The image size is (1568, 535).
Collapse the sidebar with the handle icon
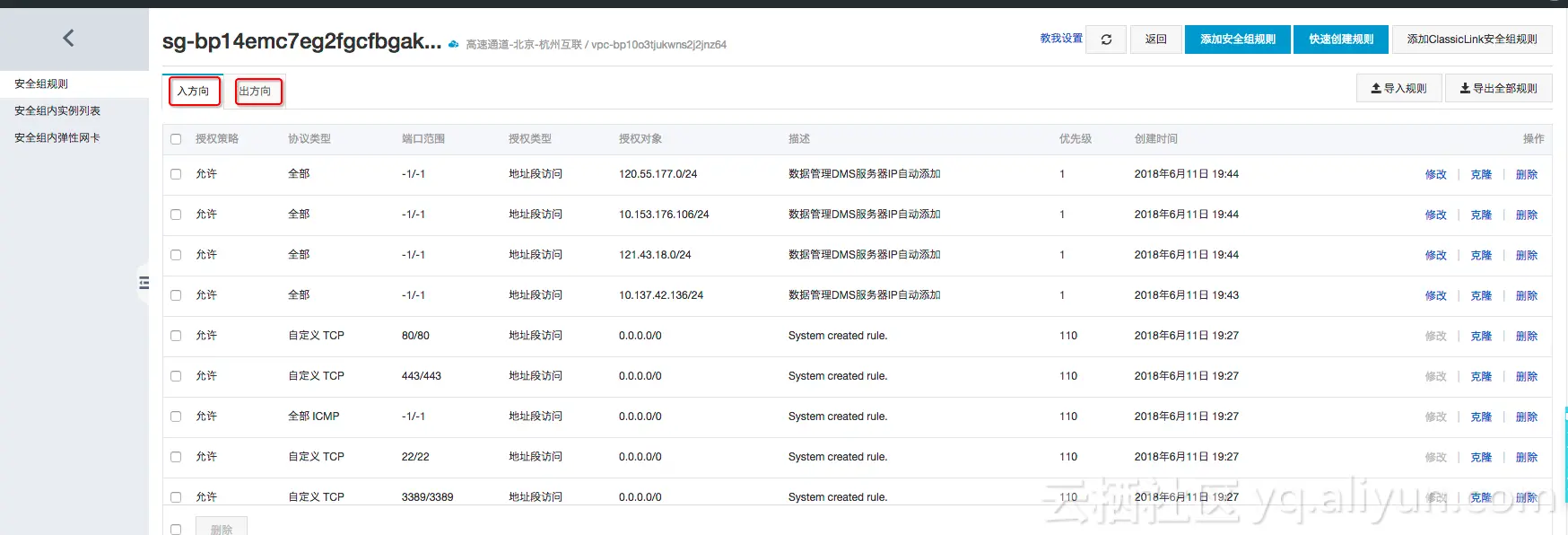(144, 283)
